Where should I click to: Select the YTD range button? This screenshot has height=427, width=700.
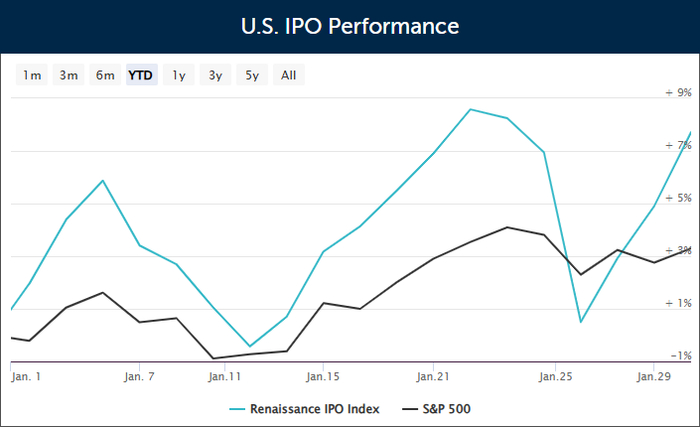(x=141, y=75)
